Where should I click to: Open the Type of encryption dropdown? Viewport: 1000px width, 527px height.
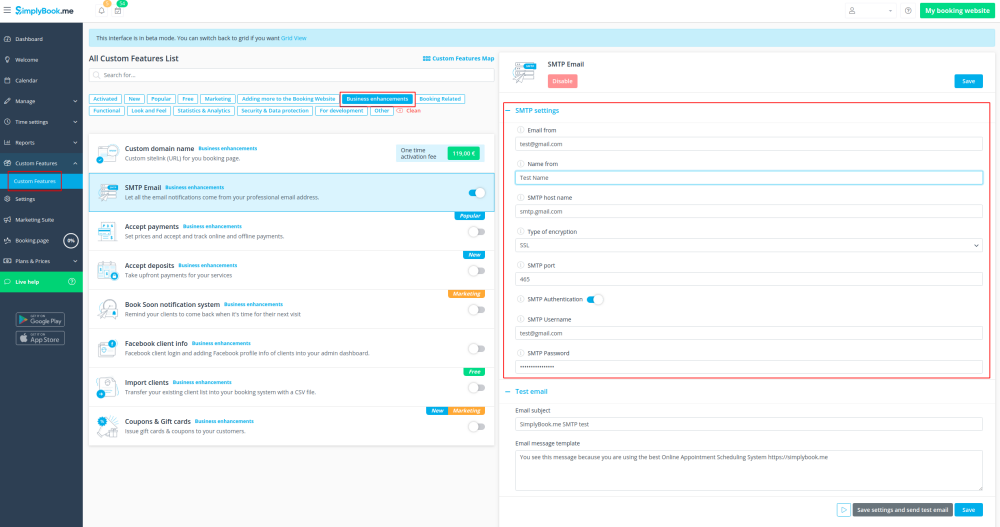point(749,245)
